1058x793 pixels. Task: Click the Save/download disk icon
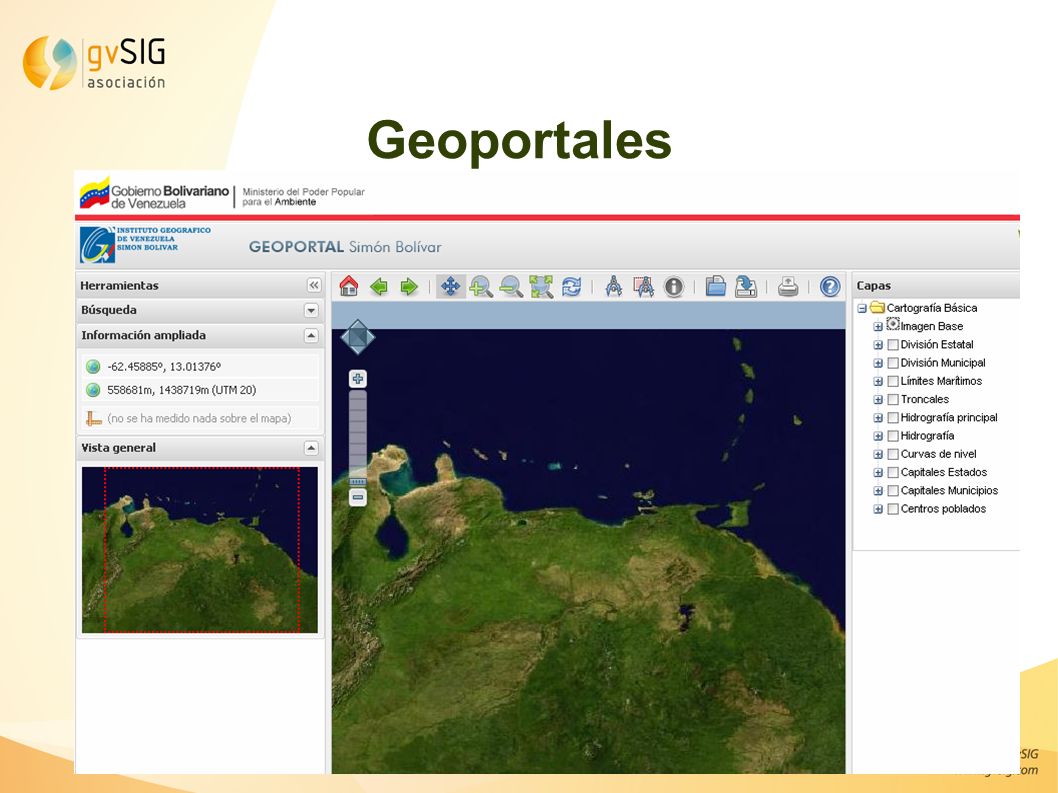pyautogui.click(x=746, y=286)
